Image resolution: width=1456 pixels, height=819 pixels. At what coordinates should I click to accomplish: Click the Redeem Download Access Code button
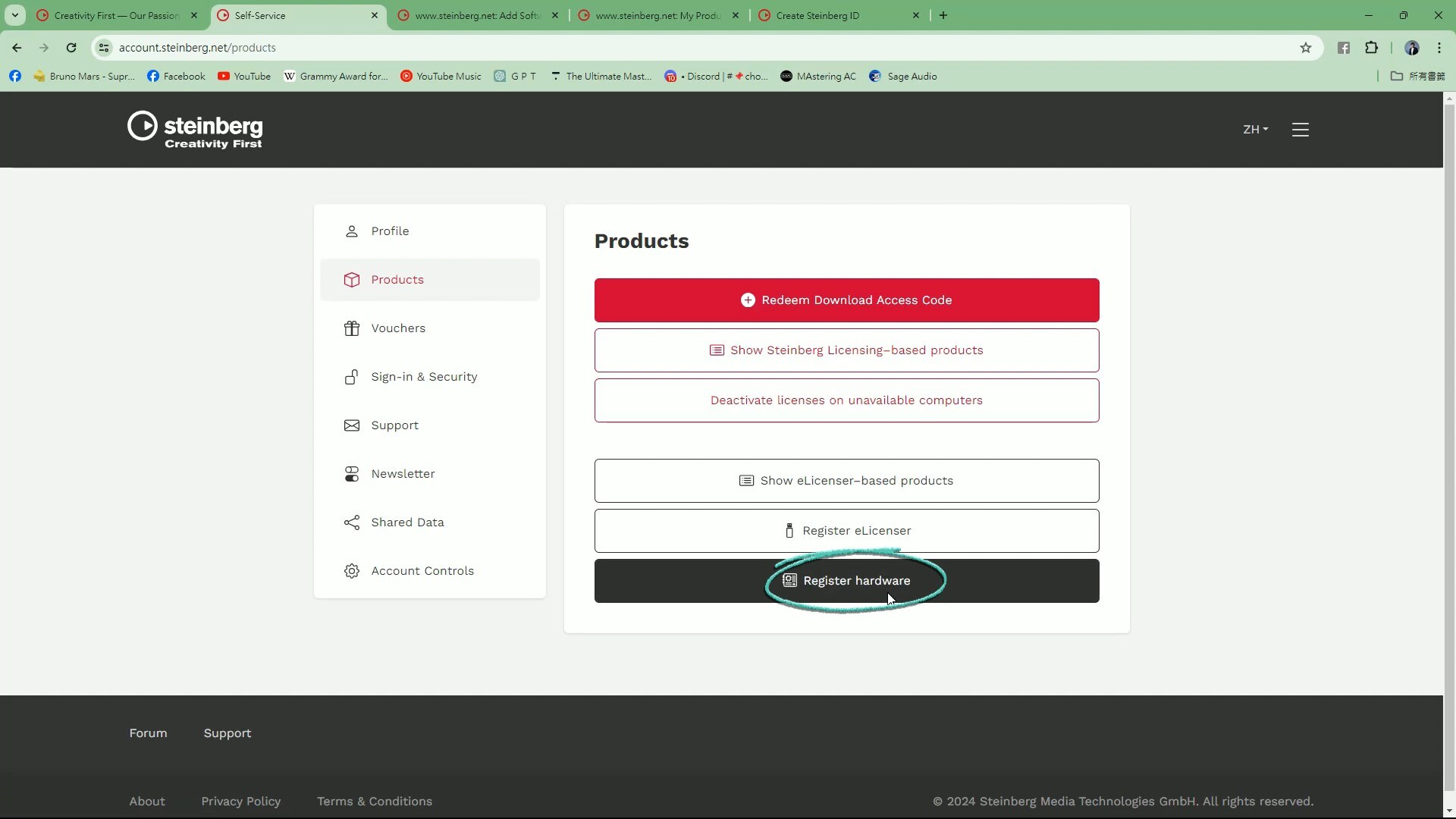pyautogui.click(x=846, y=300)
